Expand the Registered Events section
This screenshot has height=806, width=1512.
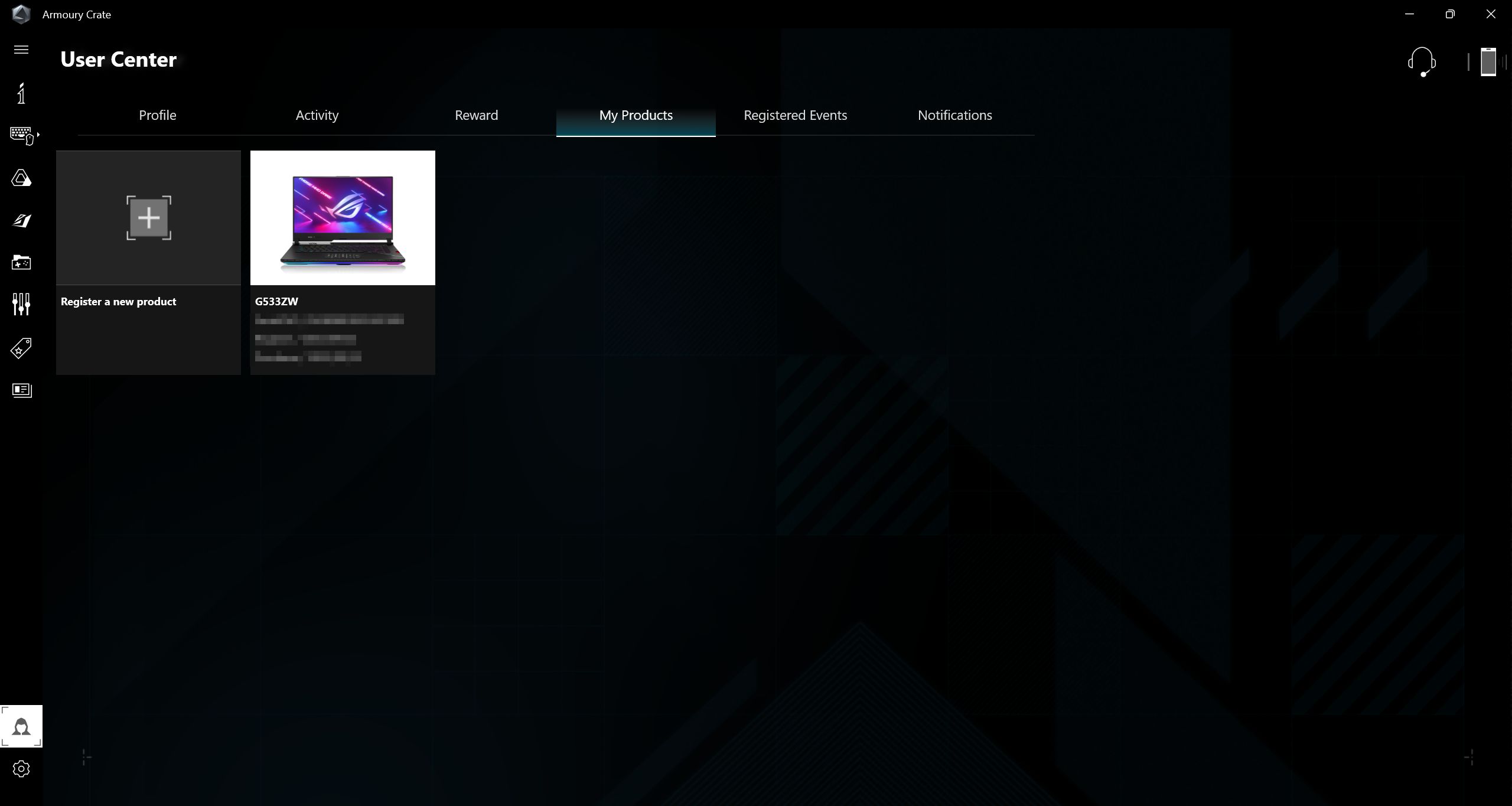coord(795,115)
